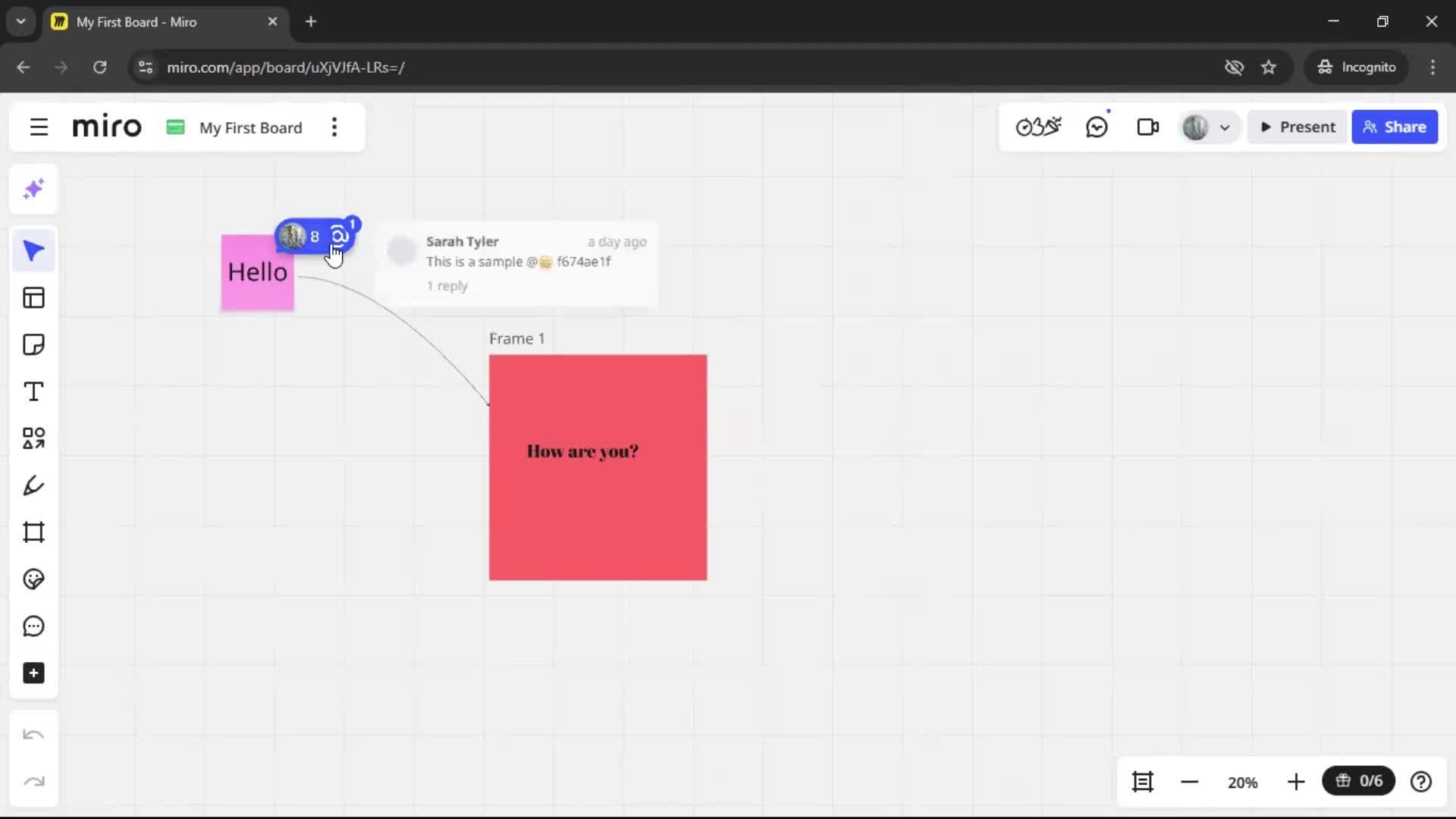
Task: Open board options three-dot menu
Action: [x=334, y=127]
